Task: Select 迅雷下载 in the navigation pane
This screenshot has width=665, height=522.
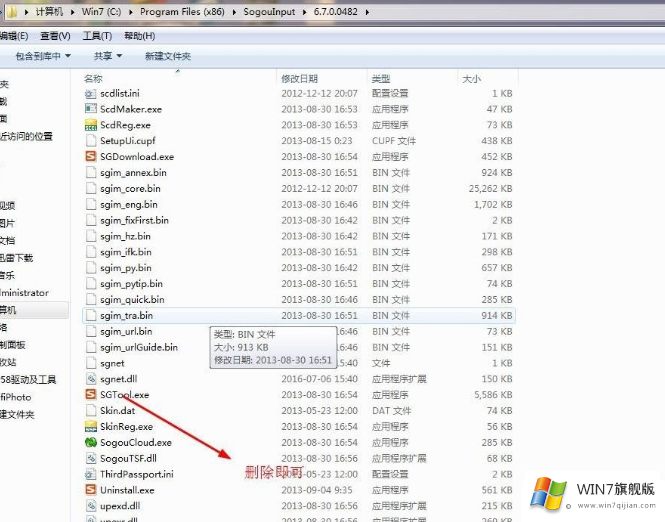Action: (17, 258)
